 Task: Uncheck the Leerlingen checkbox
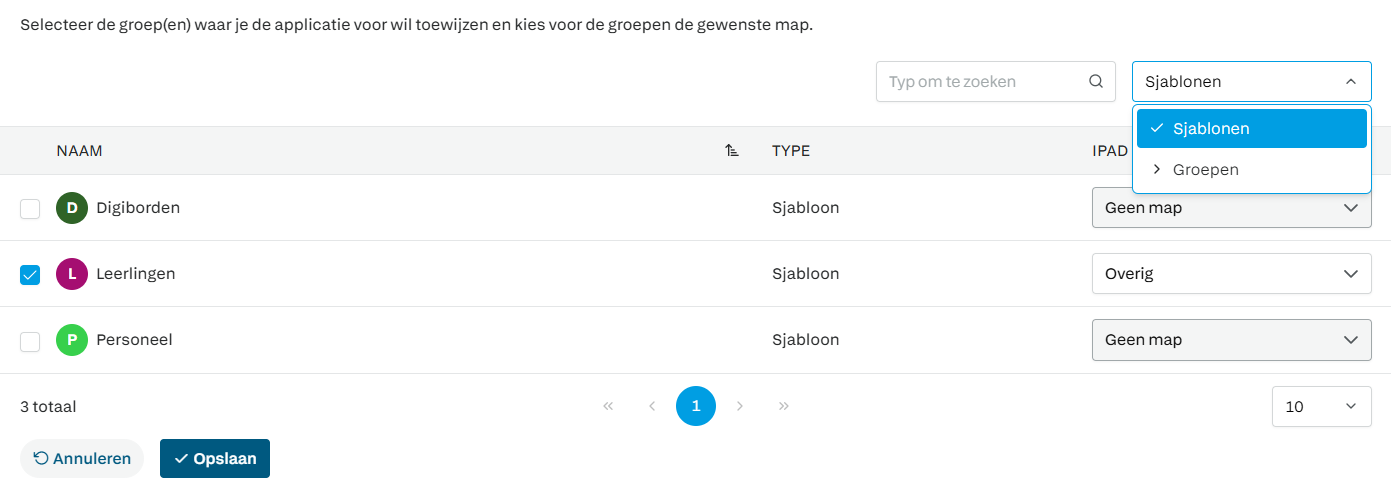pos(30,274)
